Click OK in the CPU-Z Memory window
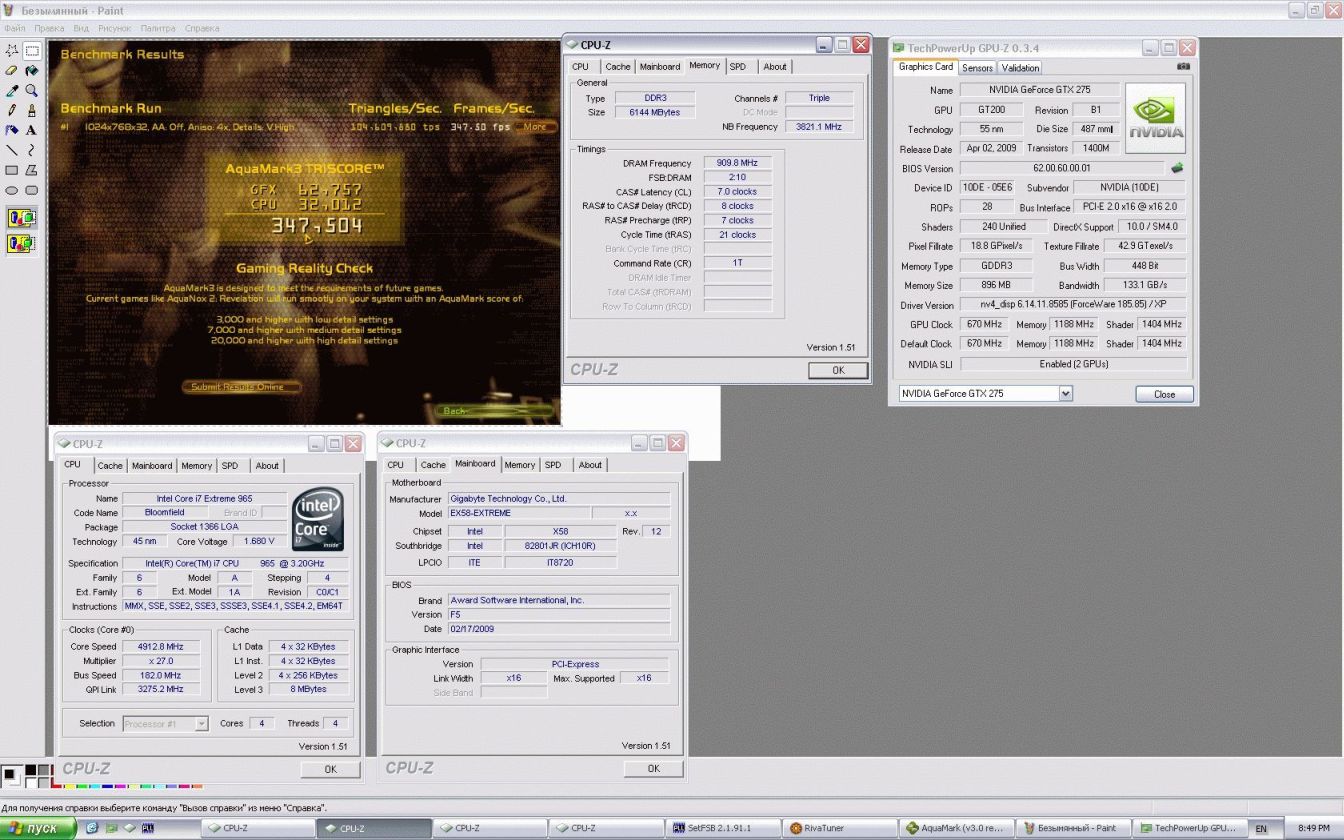The width and height of the screenshot is (1344, 840). tap(838, 370)
